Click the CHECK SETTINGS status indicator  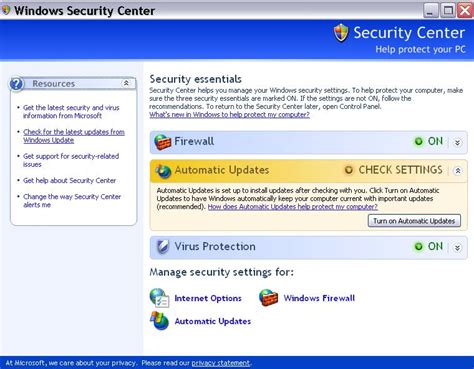coord(393,170)
